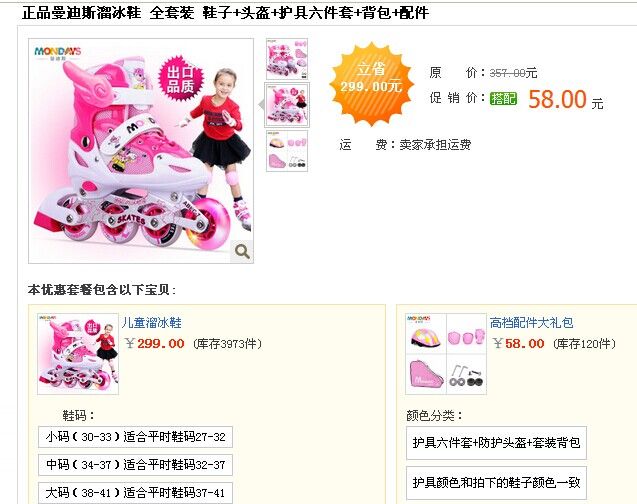Screen dimensions: 637x504
Task: Click the 58.00 promotional price text
Action: point(557,99)
